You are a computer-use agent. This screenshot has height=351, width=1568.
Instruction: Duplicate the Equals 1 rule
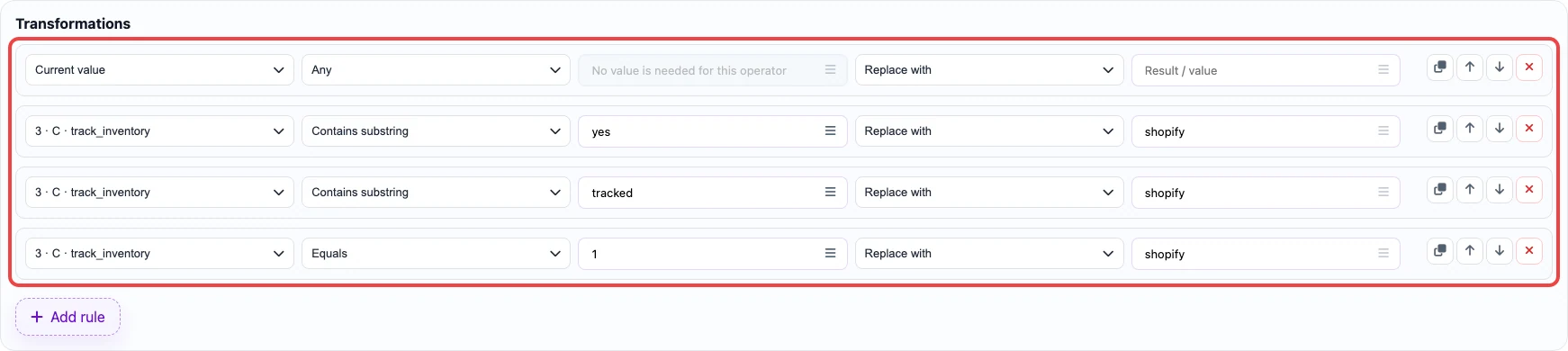click(x=1440, y=251)
